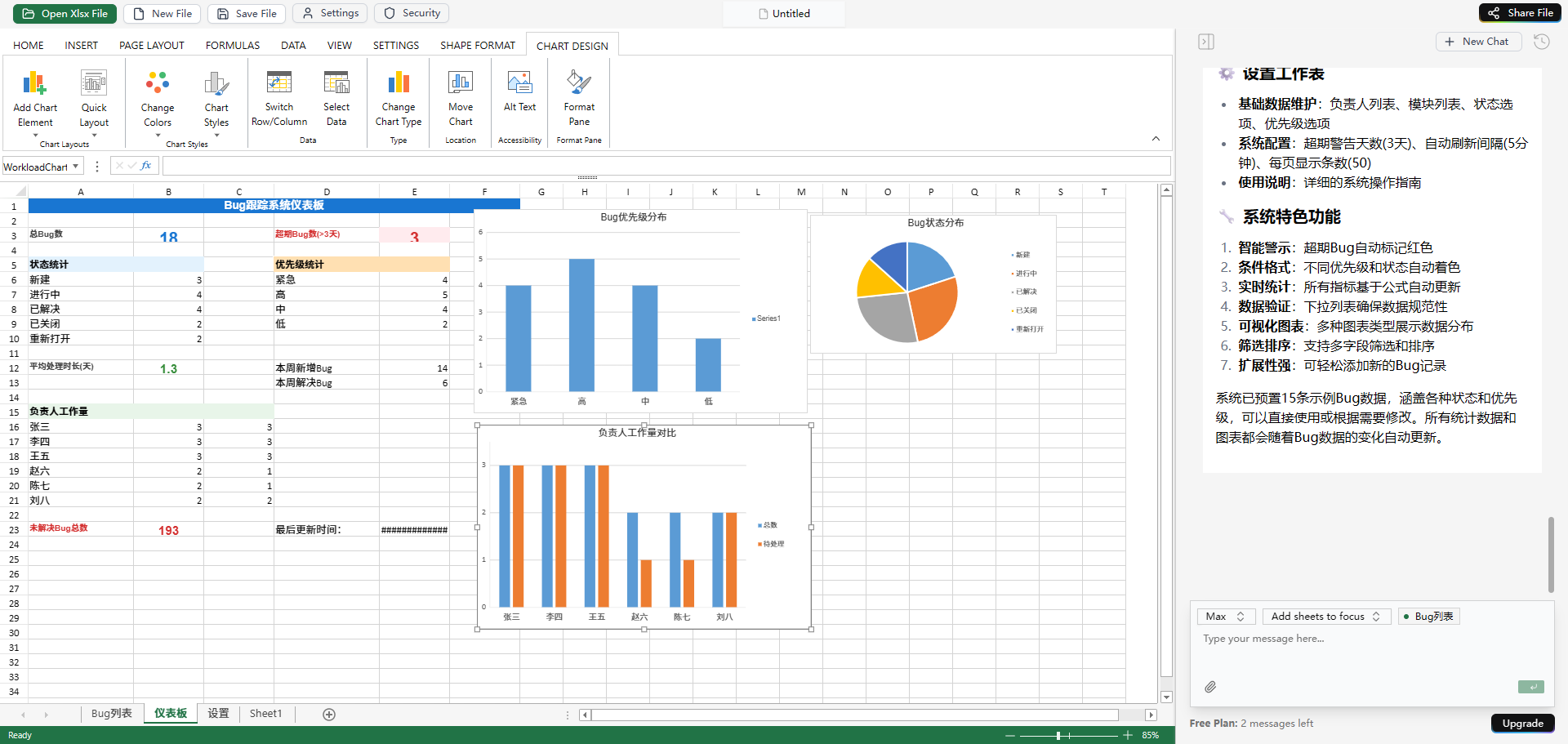Screen dimensions: 1568x744
Task: Click the Upgrade button
Action: click(x=1522, y=724)
